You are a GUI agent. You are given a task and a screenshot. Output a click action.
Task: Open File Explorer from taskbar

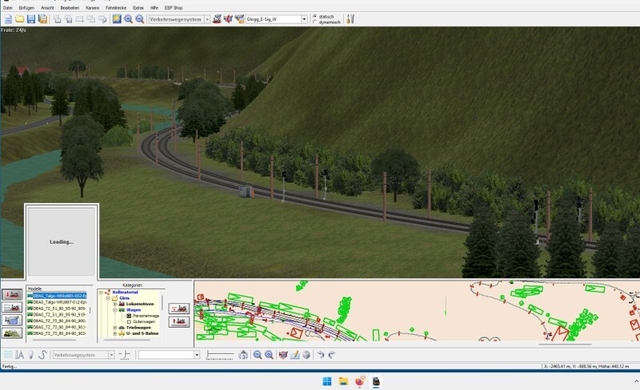(x=343, y=381)
